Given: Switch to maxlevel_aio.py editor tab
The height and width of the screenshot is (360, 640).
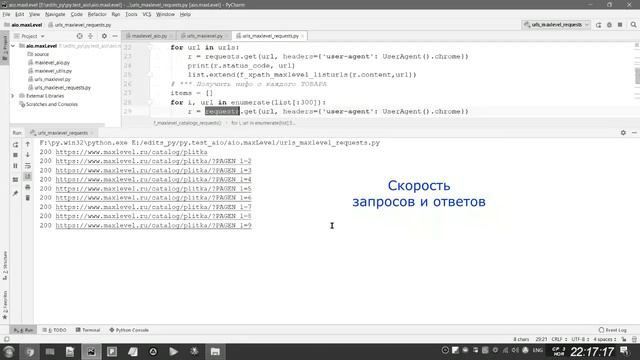Looking at the screenshot, I should 149,36.
